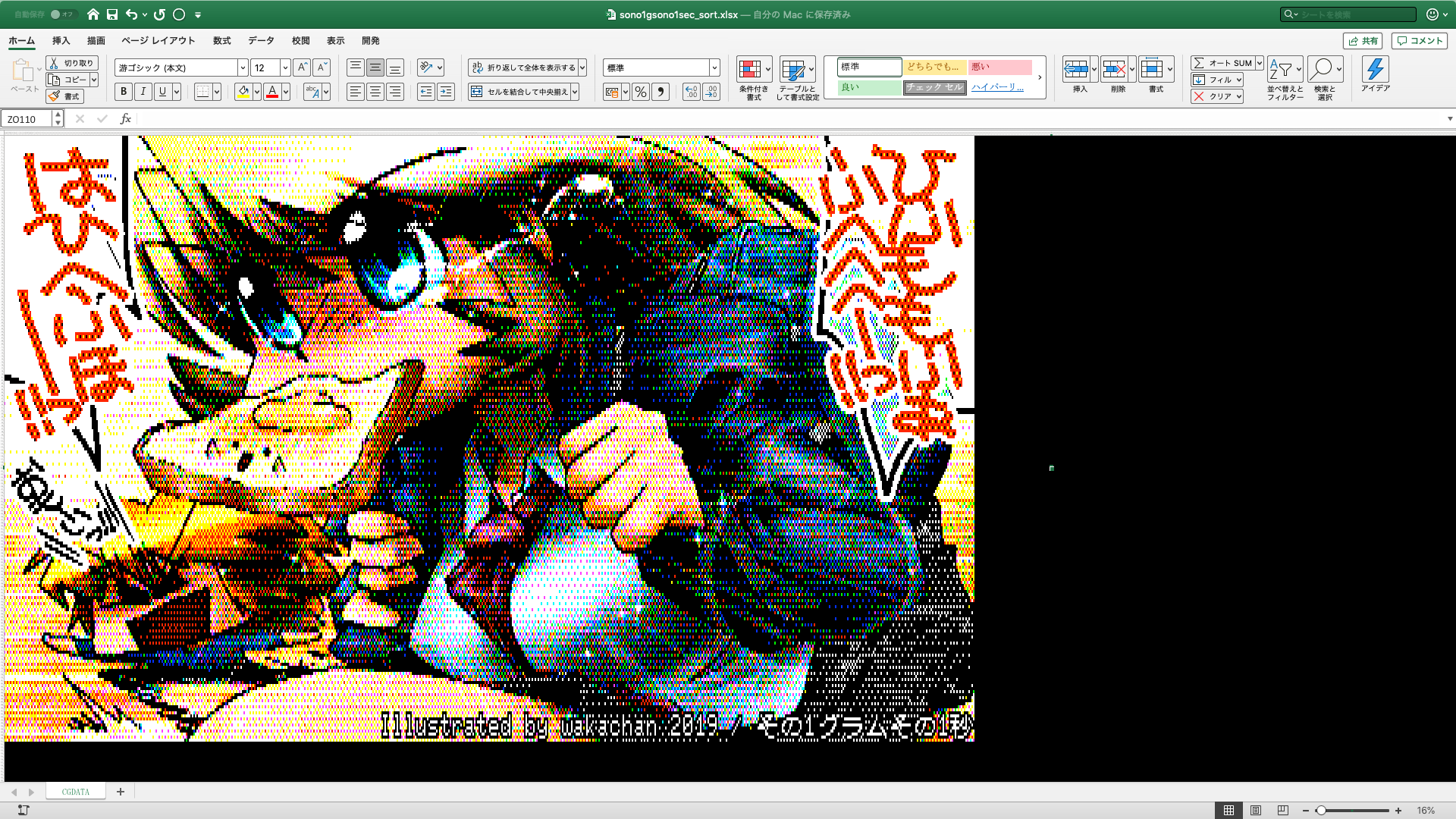The image size is (1456, 819).
Task: Apply the 良い cell style
Action: point(870,87)
